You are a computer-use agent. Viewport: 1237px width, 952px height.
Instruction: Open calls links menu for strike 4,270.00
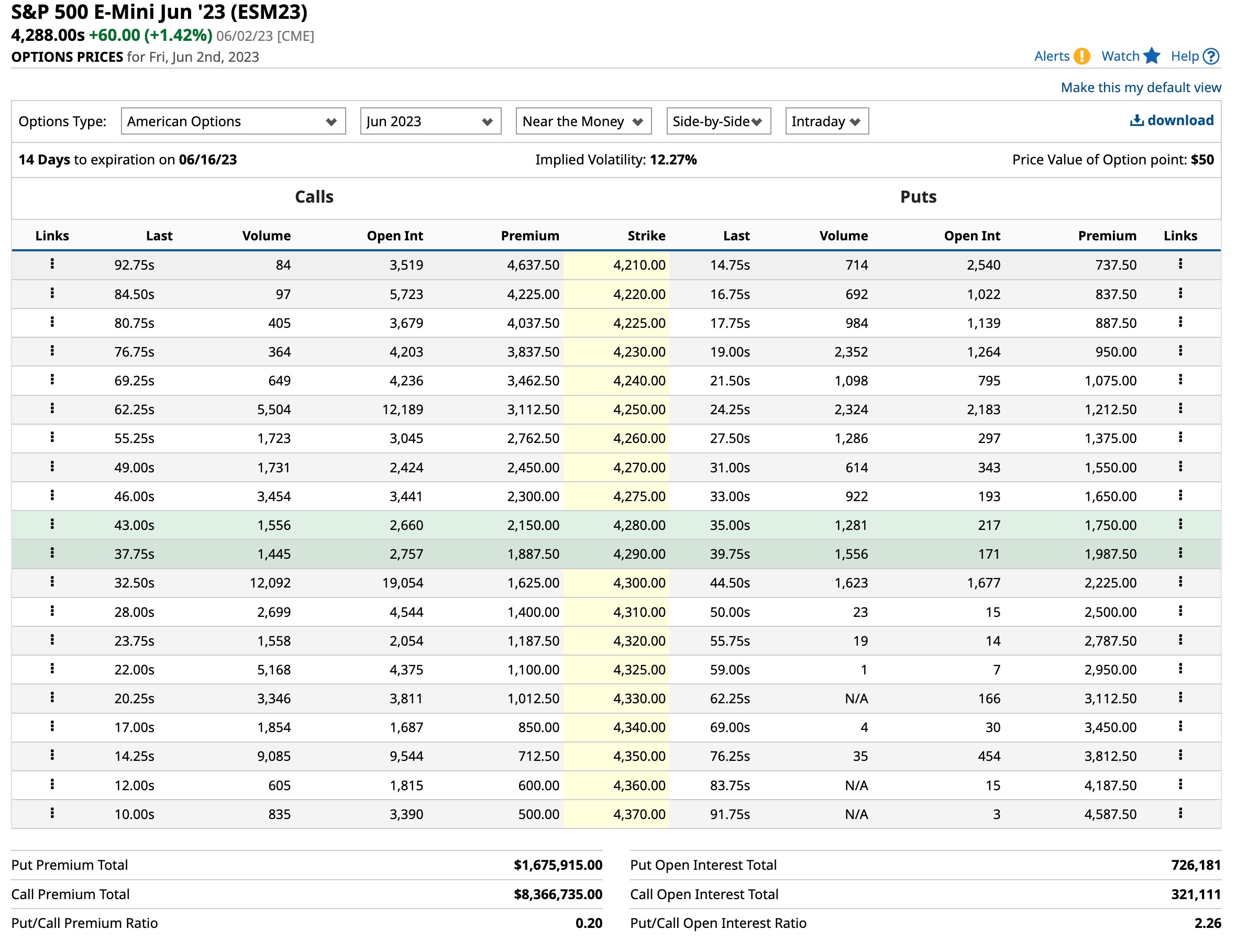click(52, 466)
